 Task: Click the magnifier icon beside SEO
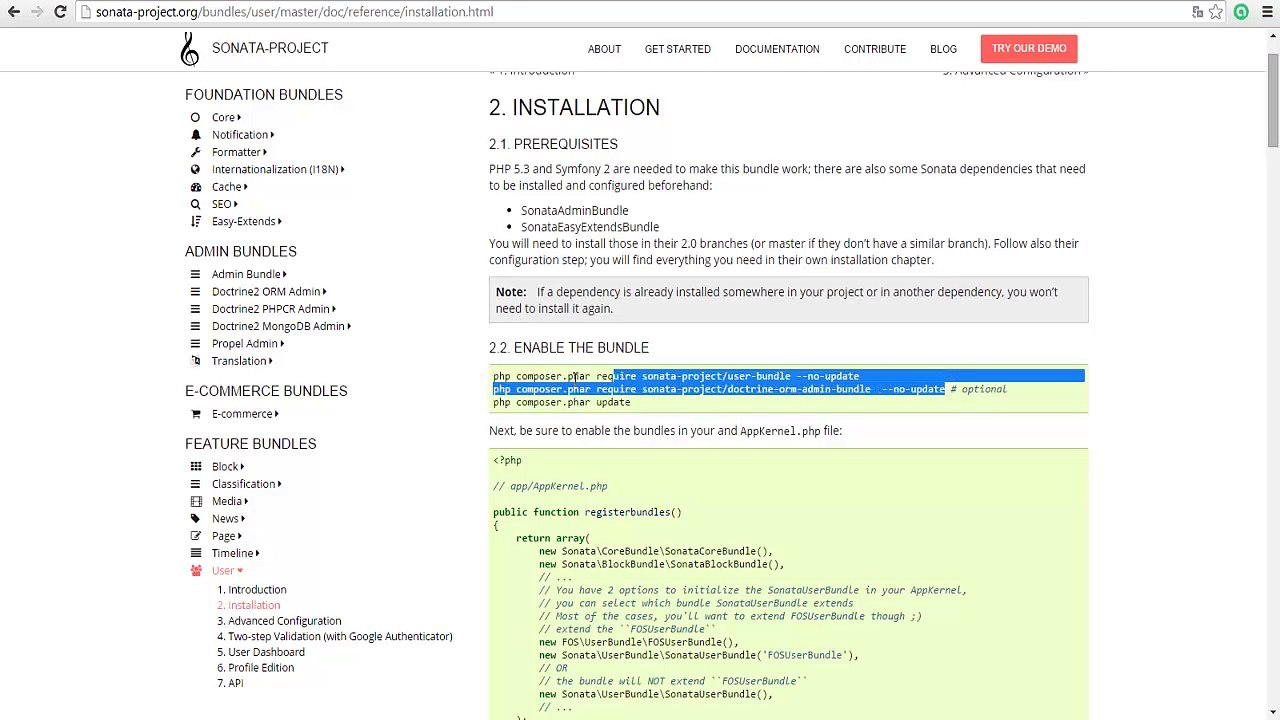tap(195, 204)
